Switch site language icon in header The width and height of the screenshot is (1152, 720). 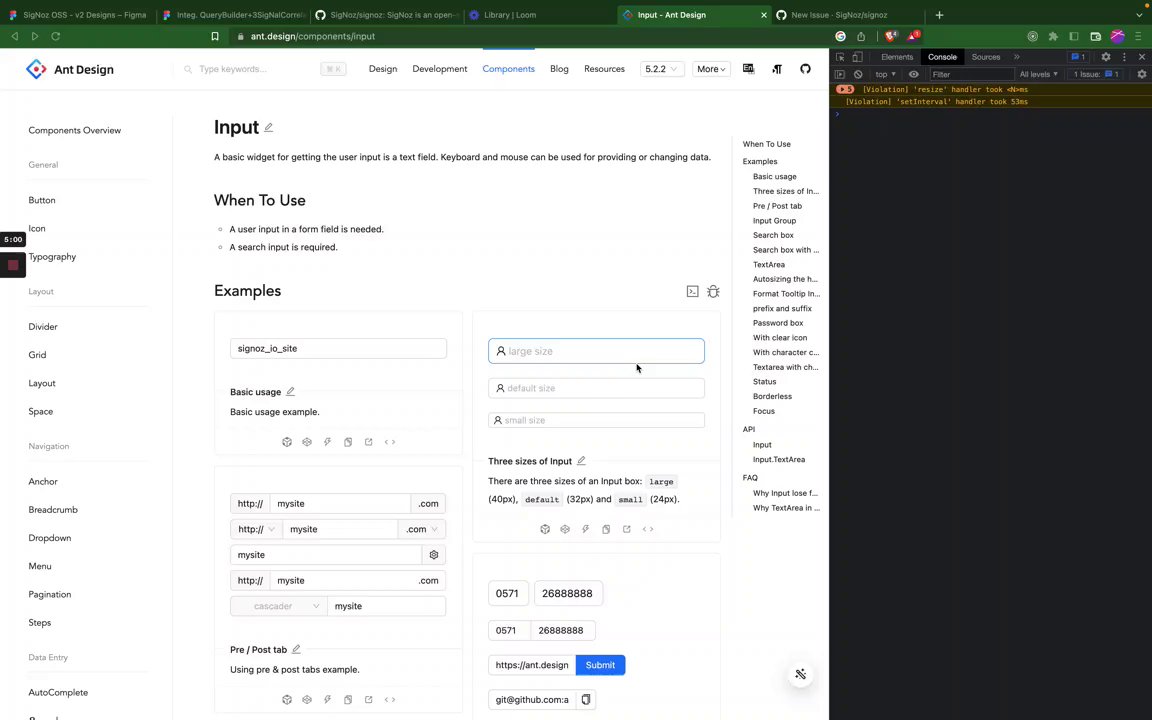click(748, 69)
